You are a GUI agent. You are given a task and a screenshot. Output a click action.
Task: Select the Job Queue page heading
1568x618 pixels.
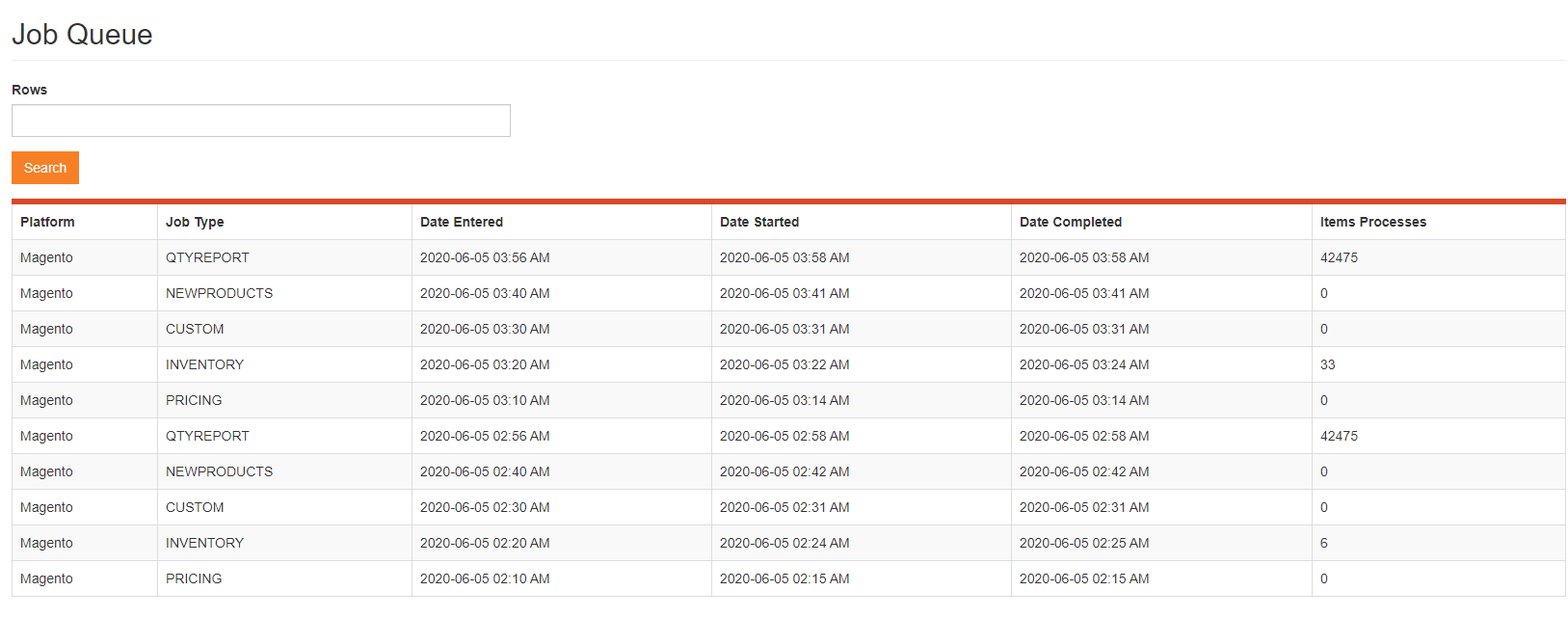pos(82,35)
